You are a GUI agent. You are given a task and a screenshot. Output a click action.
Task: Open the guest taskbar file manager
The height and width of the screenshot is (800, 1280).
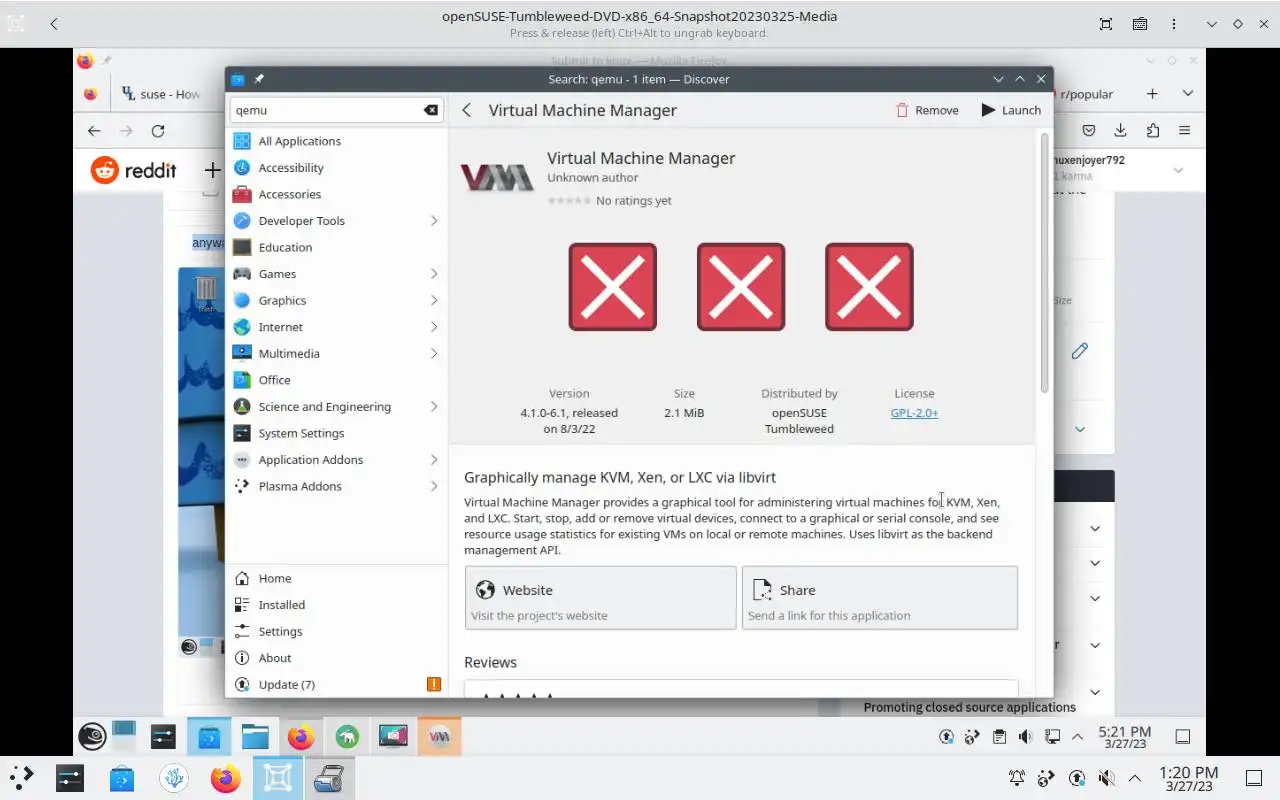point(255,738)
